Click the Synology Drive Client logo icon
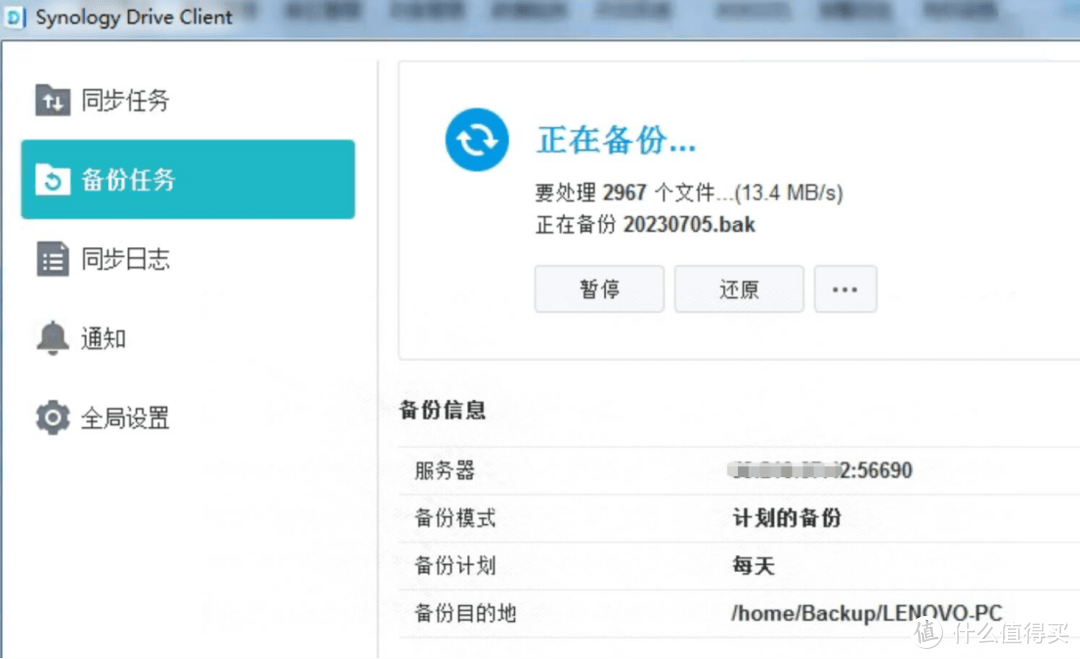 15,17
